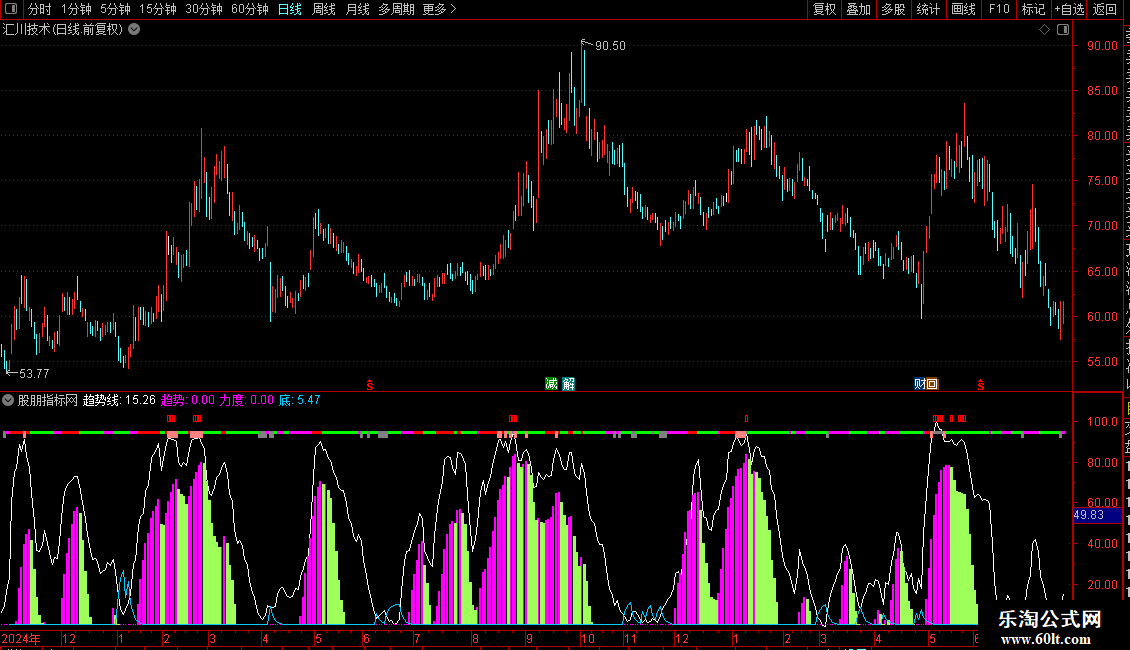Click the 解 event marker
The width and height of the screenshot is (1130, 650).
[x=569, y=383]
